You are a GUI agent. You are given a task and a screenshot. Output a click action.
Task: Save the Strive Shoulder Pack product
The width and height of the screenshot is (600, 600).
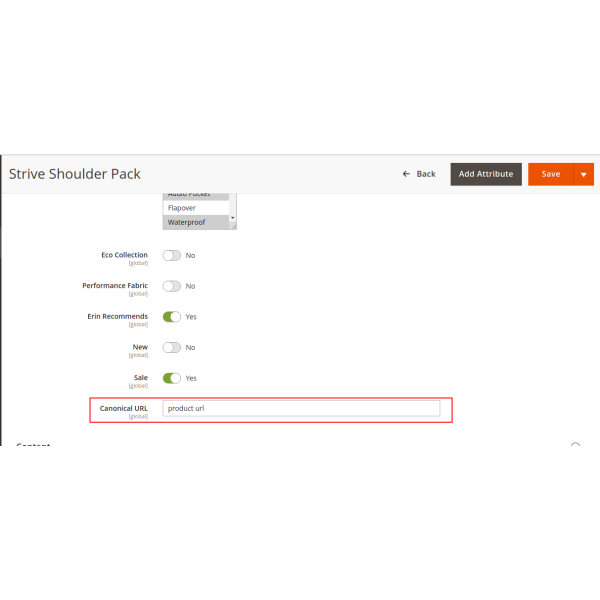point(550,174)
